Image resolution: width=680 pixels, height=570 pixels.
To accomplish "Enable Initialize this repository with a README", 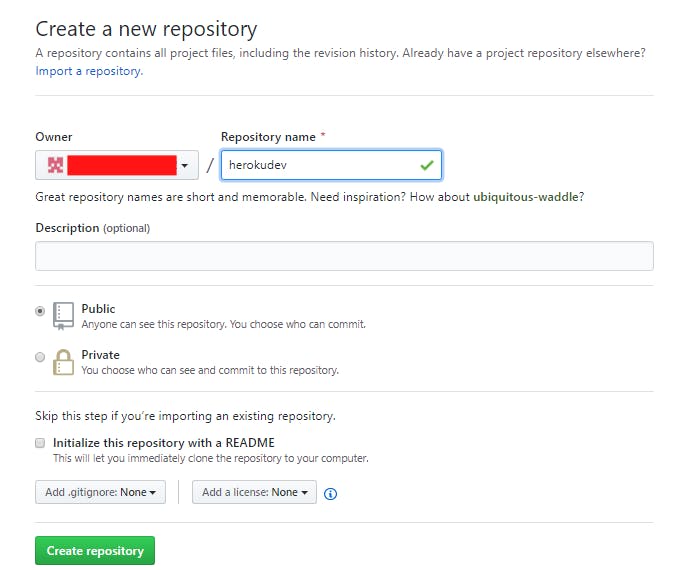I will click(40, 443).
